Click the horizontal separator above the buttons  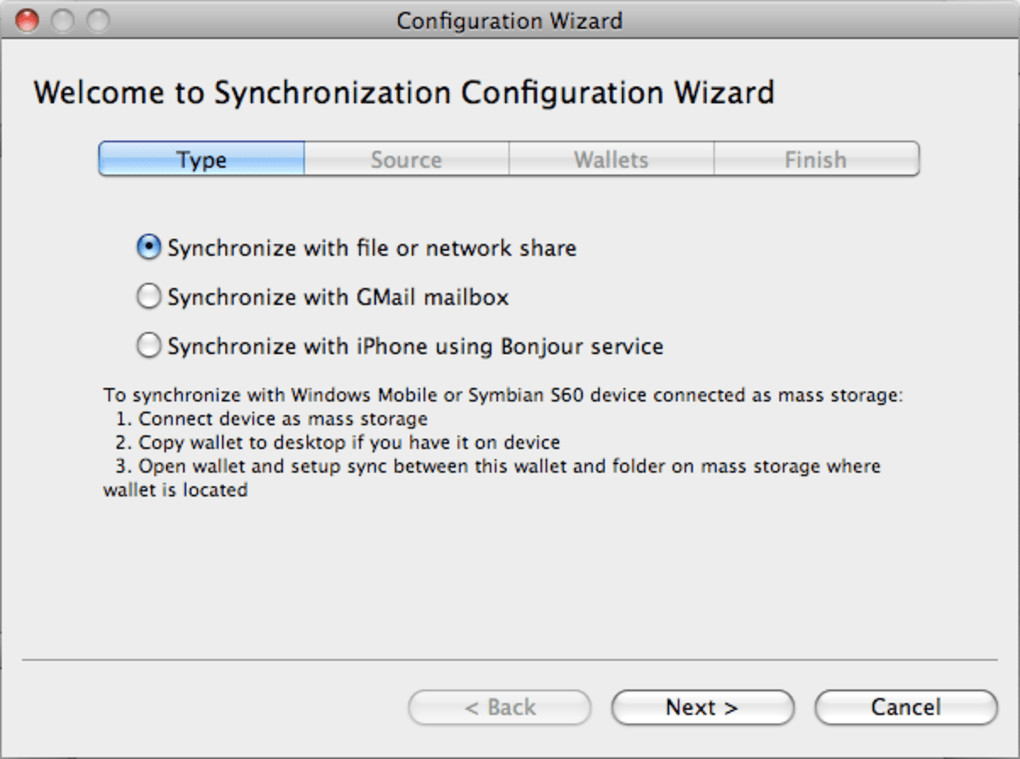pos(509,660)
